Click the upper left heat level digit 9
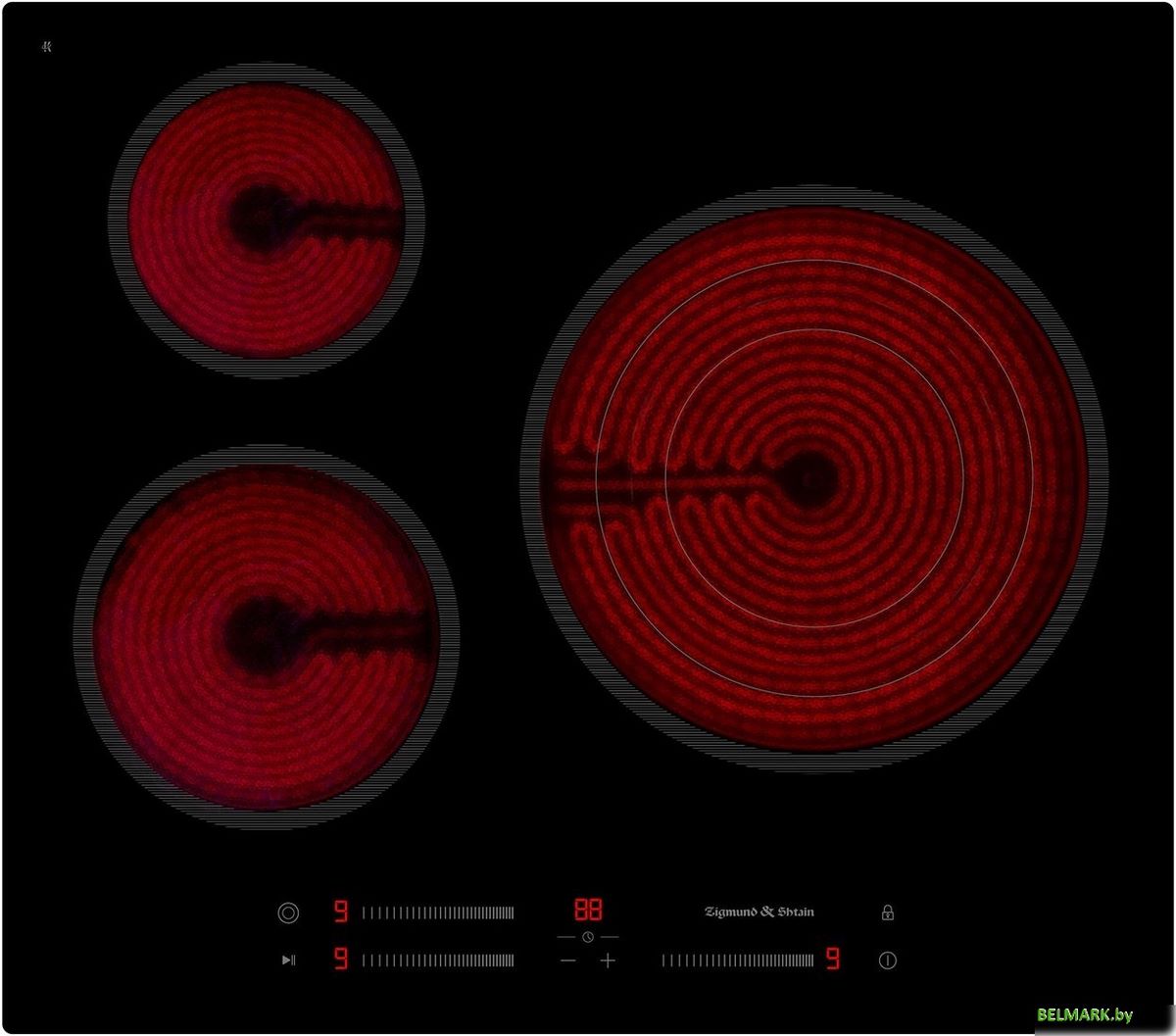This screenshot has height=1036, width=1176. [x=340, y=913]
